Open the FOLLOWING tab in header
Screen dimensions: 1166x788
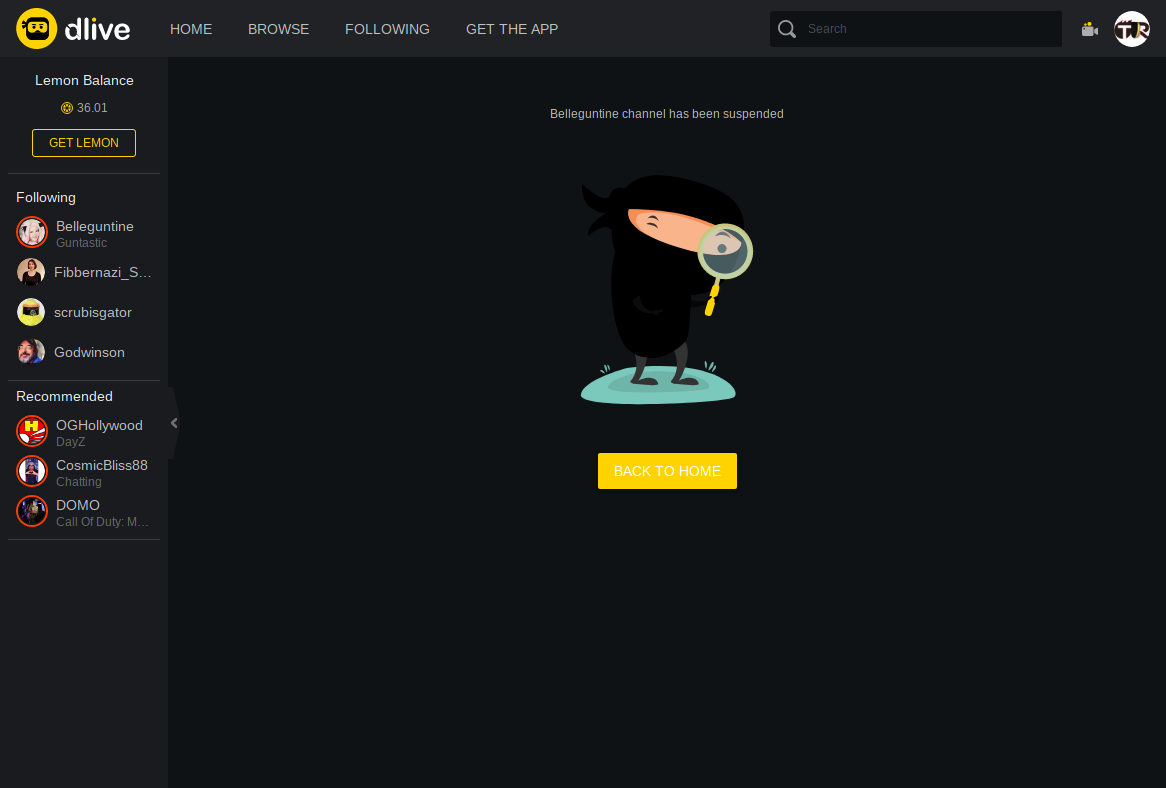click(387, 29)
